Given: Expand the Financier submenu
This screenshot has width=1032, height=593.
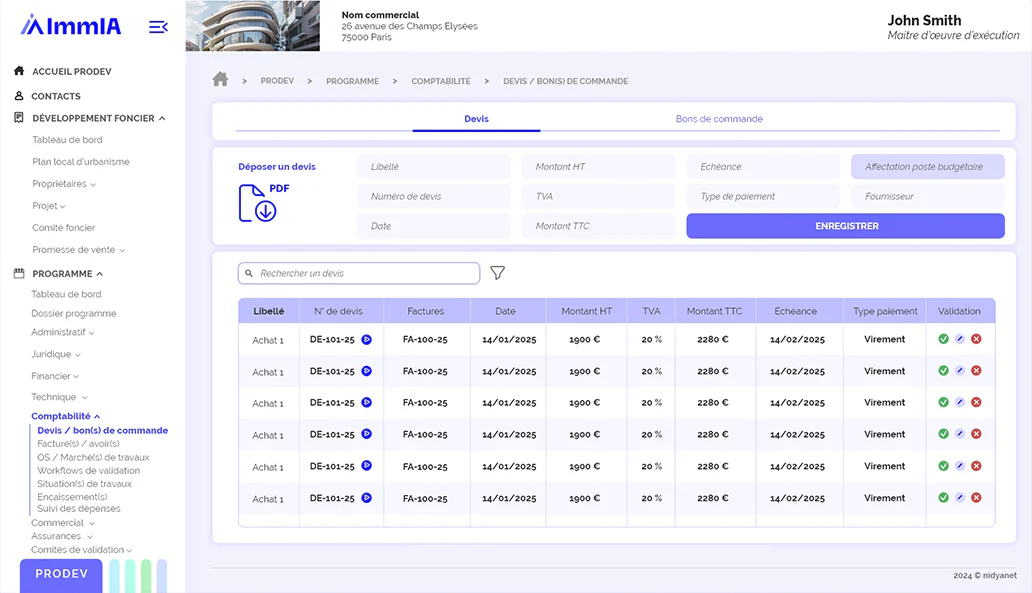Looking at the screenshot, I should tap(76, 376).
